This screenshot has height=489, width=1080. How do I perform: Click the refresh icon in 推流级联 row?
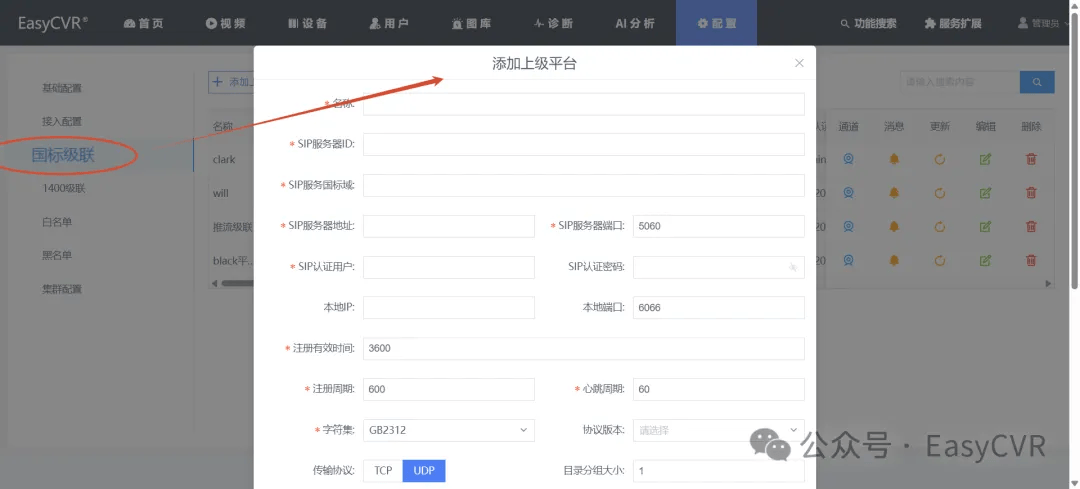click(939, 226)
